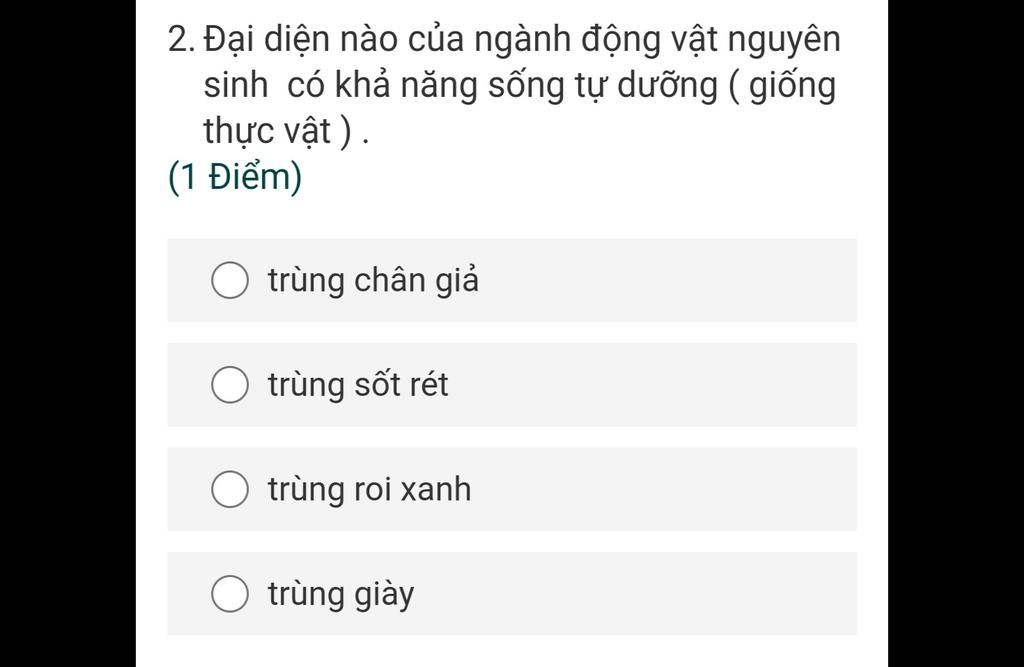Click the word "dưỡng" in the question text
Image resolution: width=1024 pixels, height=667 pixels.
tap(667, 86)
